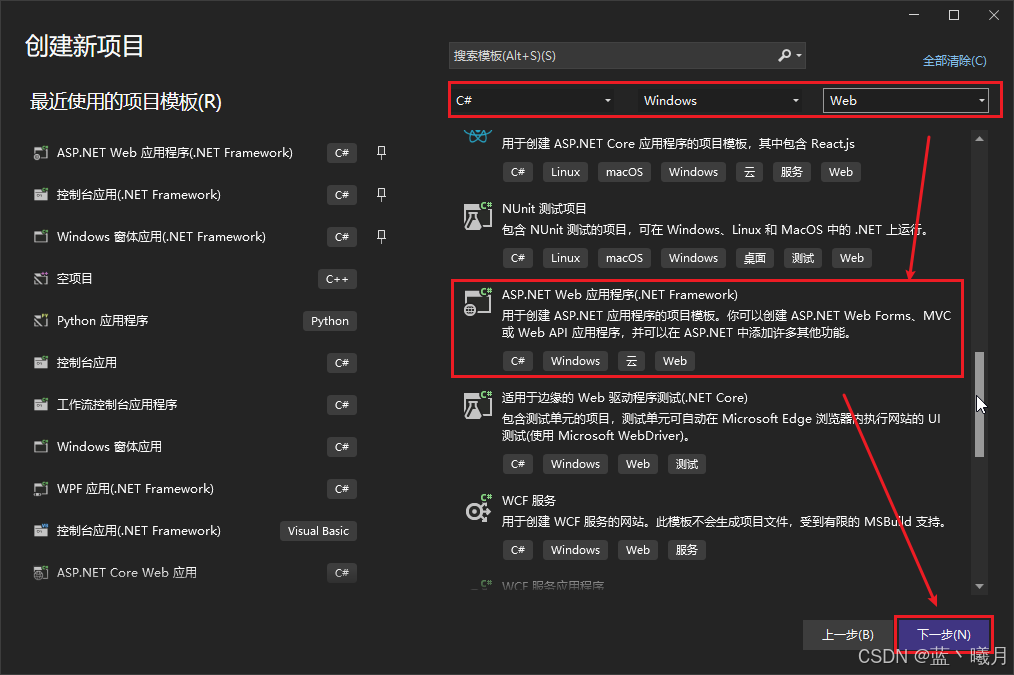Click the 控制台应用 recent template icon
Screen dimensions: 1014x675
41,363
